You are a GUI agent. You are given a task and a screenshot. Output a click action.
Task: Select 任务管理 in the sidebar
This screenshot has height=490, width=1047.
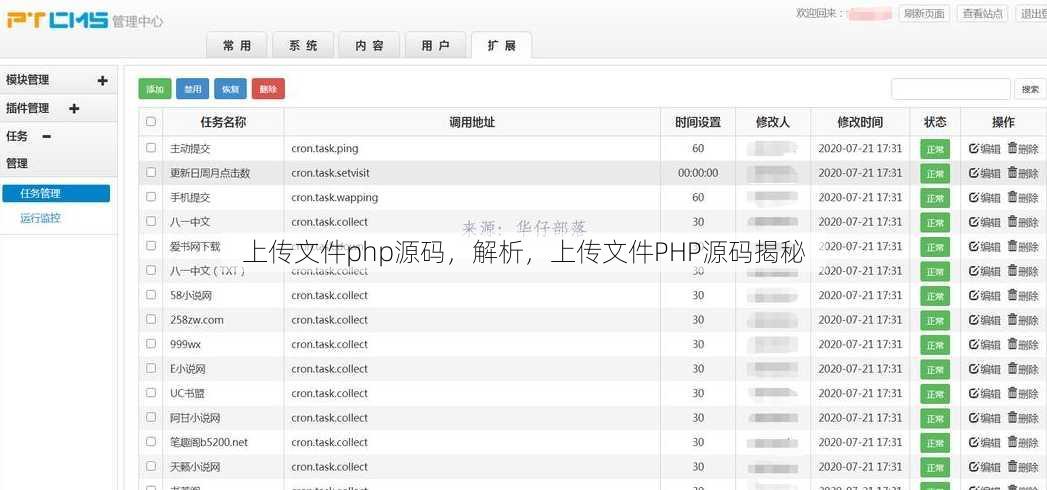56,194
